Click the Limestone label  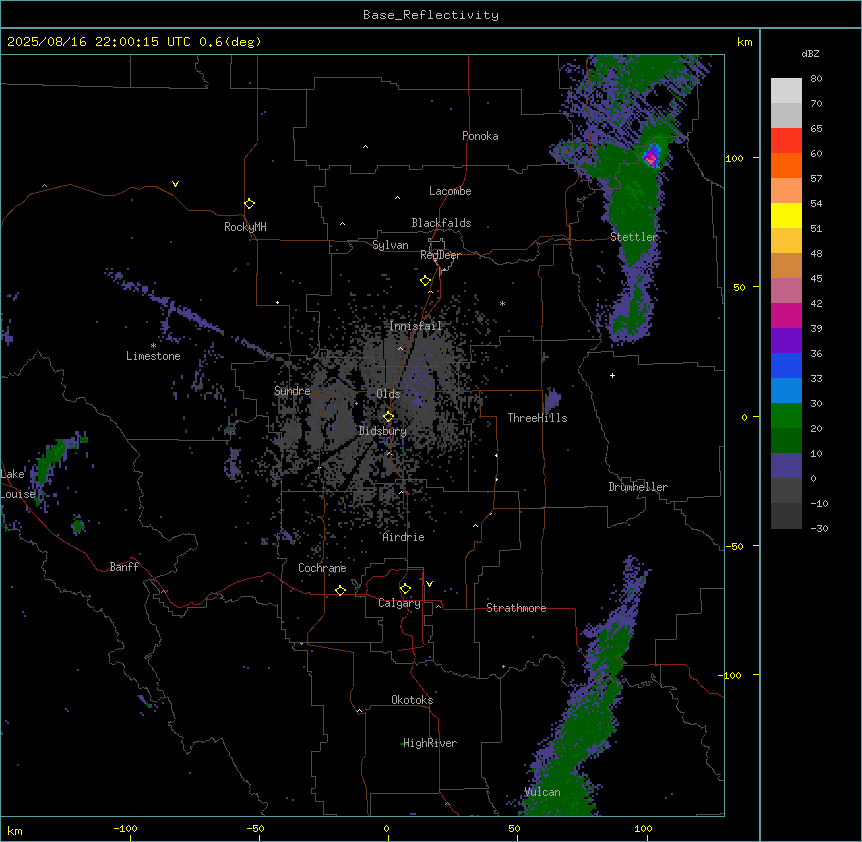coord(153,356)
